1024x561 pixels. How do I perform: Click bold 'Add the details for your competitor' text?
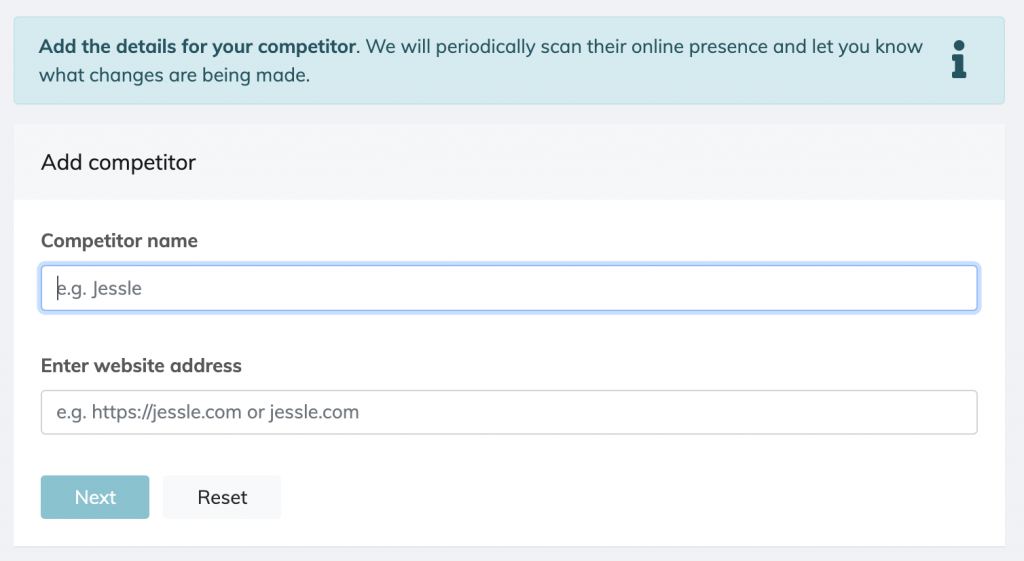(x=198, y=46)
